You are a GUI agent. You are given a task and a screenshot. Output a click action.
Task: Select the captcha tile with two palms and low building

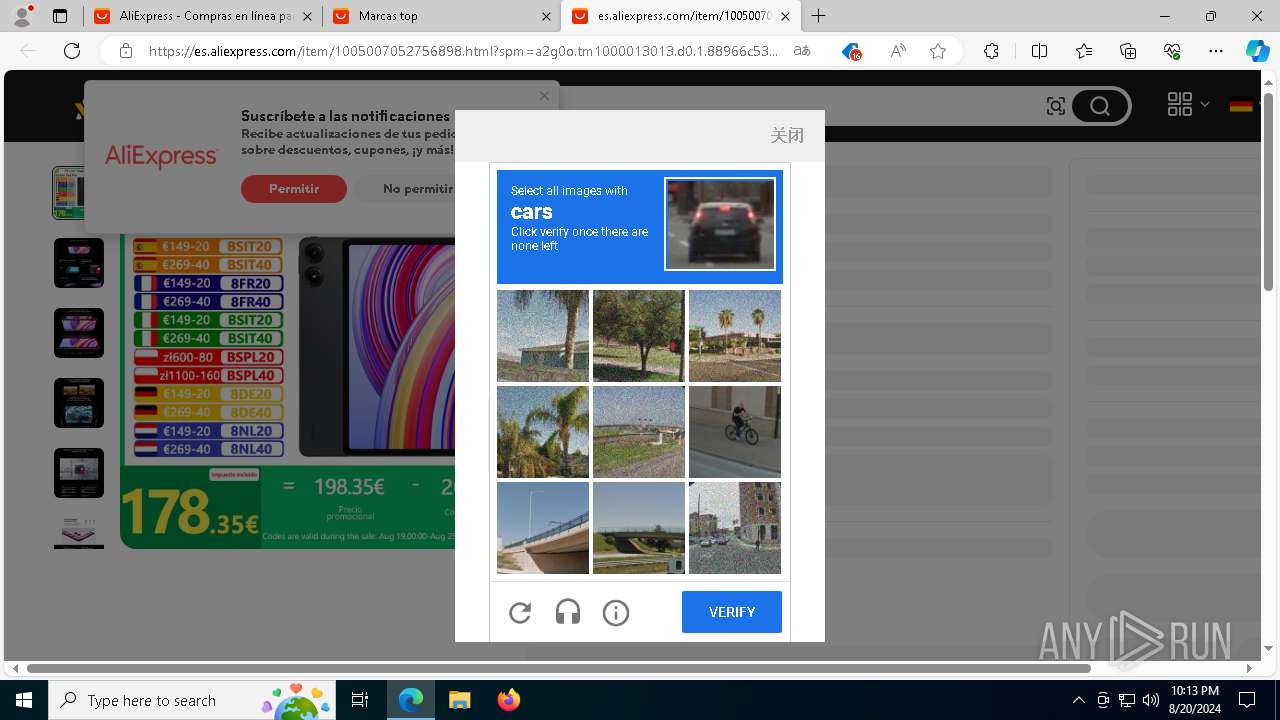tap(735, 336)
